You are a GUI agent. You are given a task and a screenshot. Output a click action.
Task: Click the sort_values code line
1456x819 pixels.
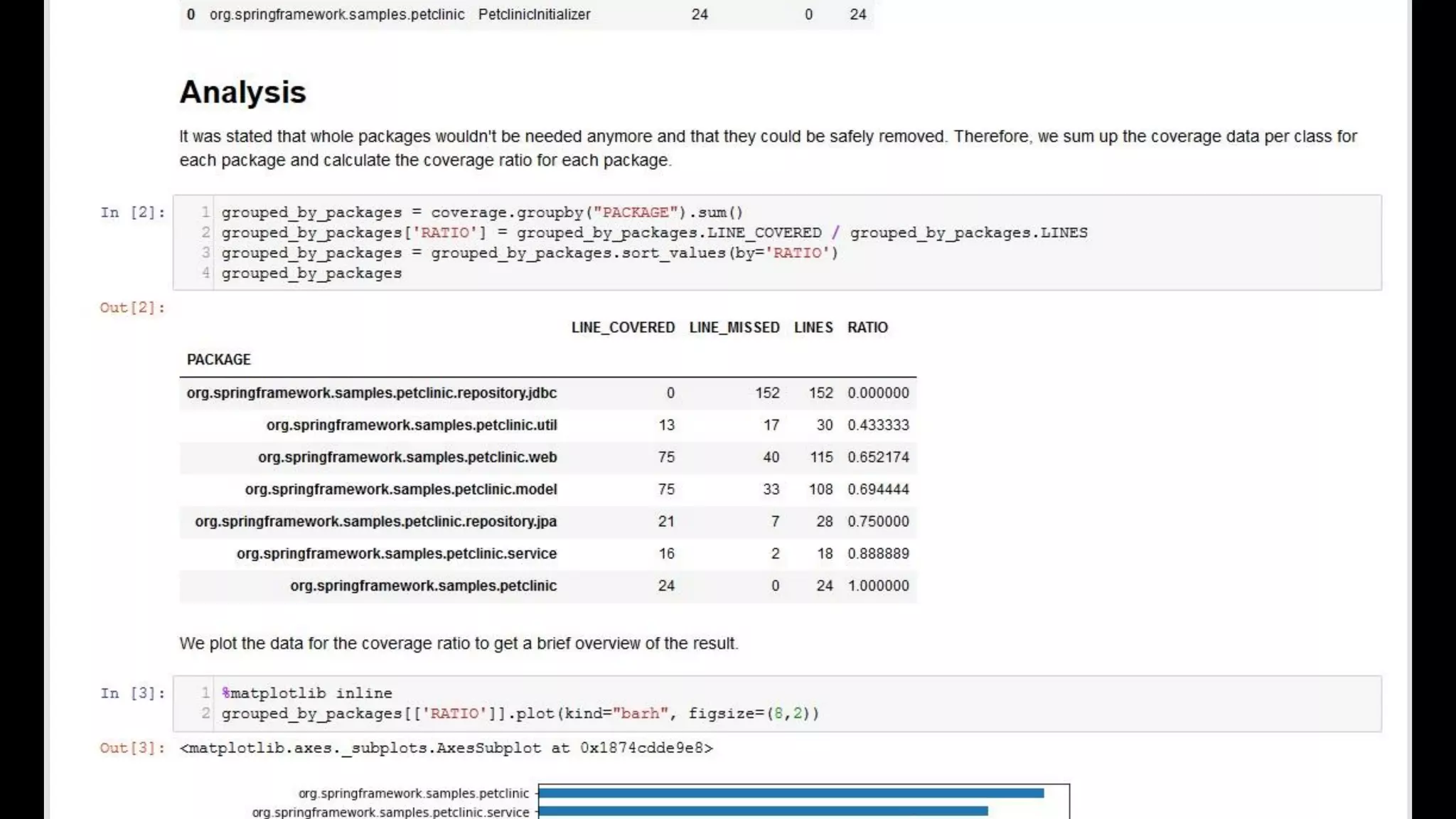[x=529, y=253]
